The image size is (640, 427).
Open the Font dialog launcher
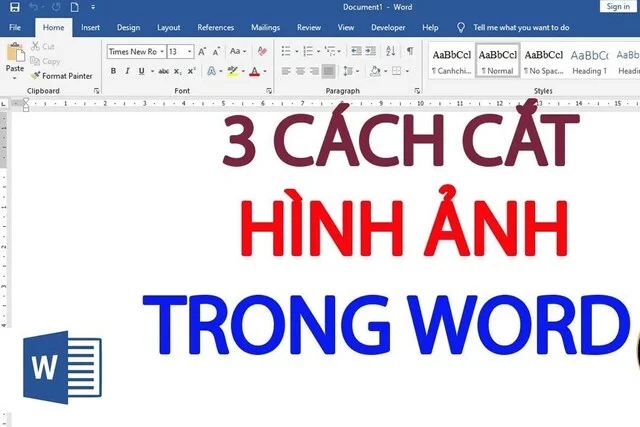[269, 91]
